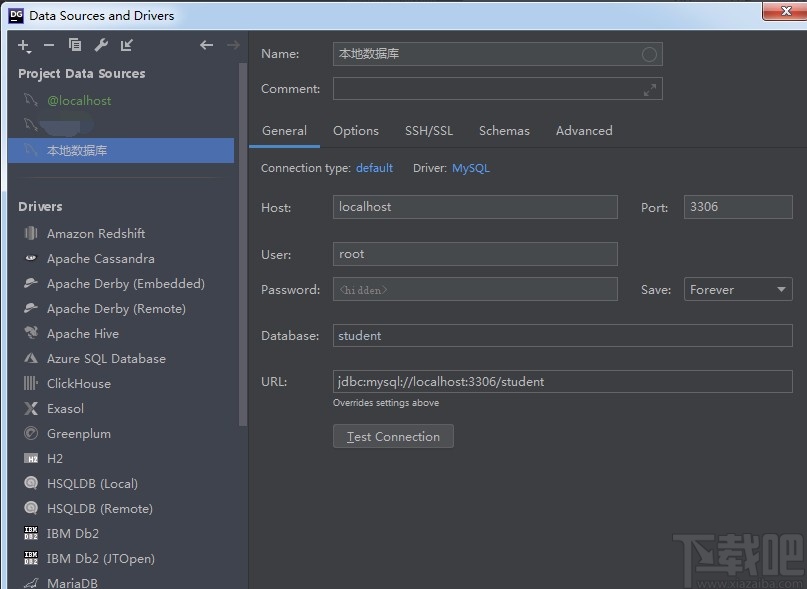Image resolution: width=807 pixels, height=589 pixels.
Task: Change the Connection type default link
Action: (x=374, y=168)
